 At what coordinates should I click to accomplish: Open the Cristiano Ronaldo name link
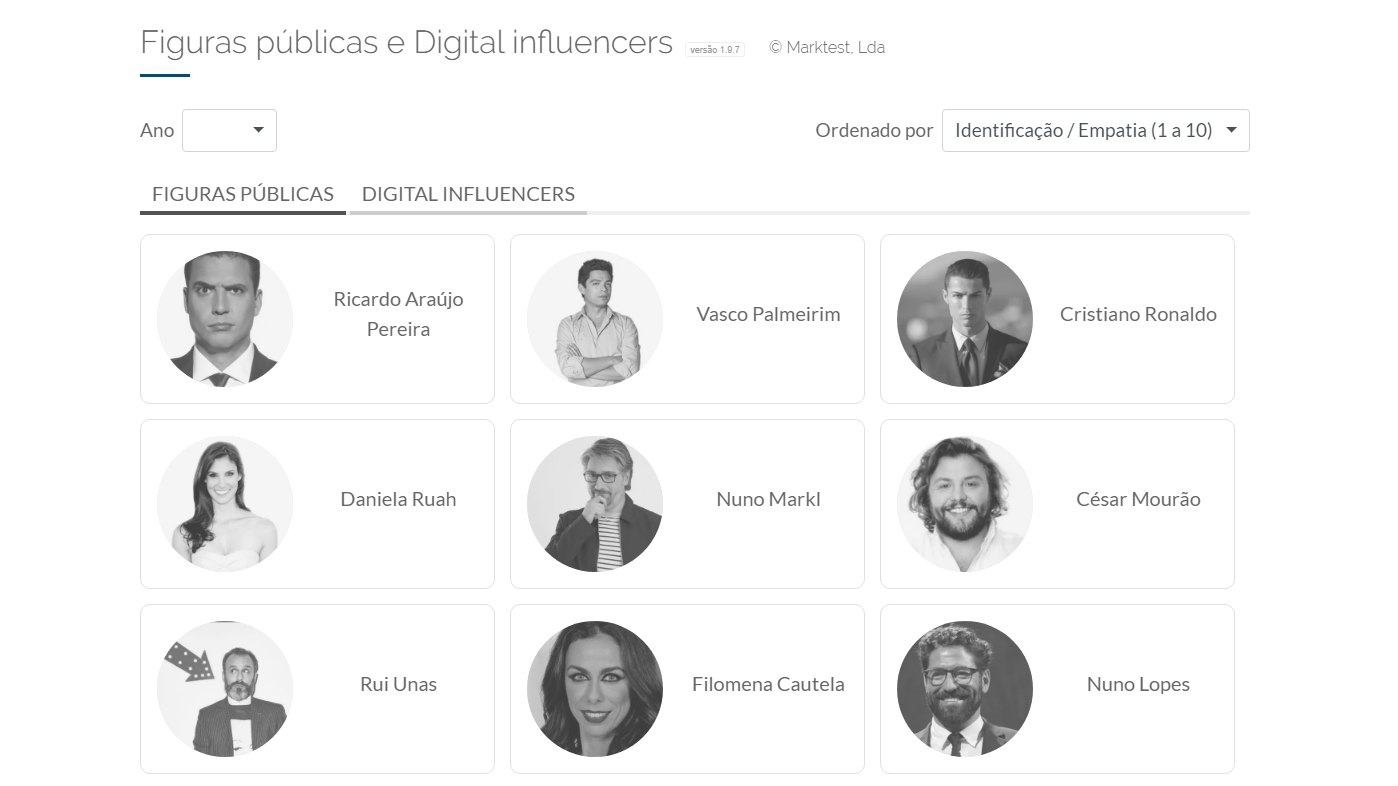pos(1138,314)
